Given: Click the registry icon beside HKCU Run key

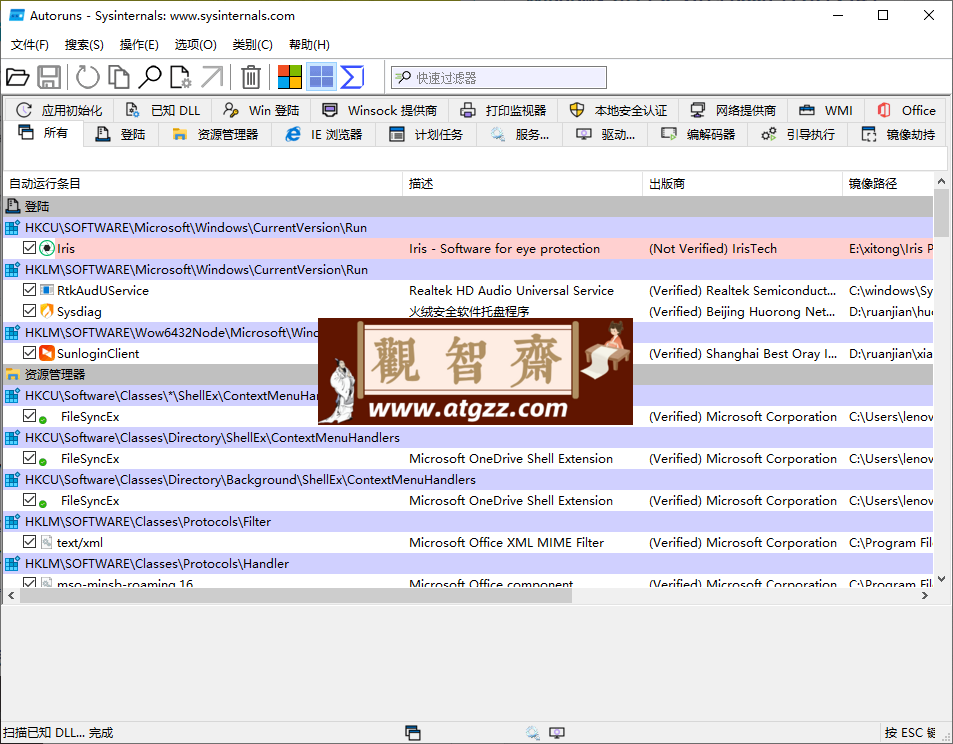Looking at the screenshot, I should point(12,227).
